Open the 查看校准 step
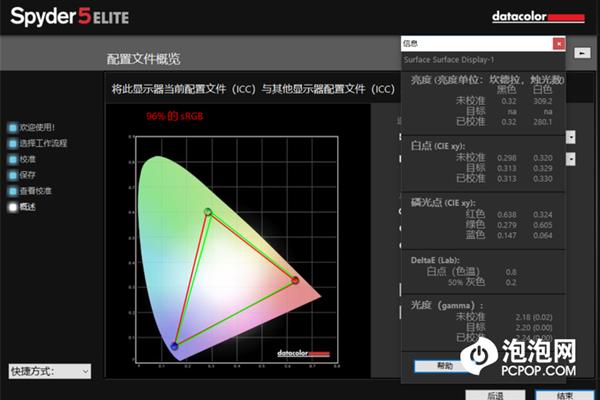 [13, 191]
